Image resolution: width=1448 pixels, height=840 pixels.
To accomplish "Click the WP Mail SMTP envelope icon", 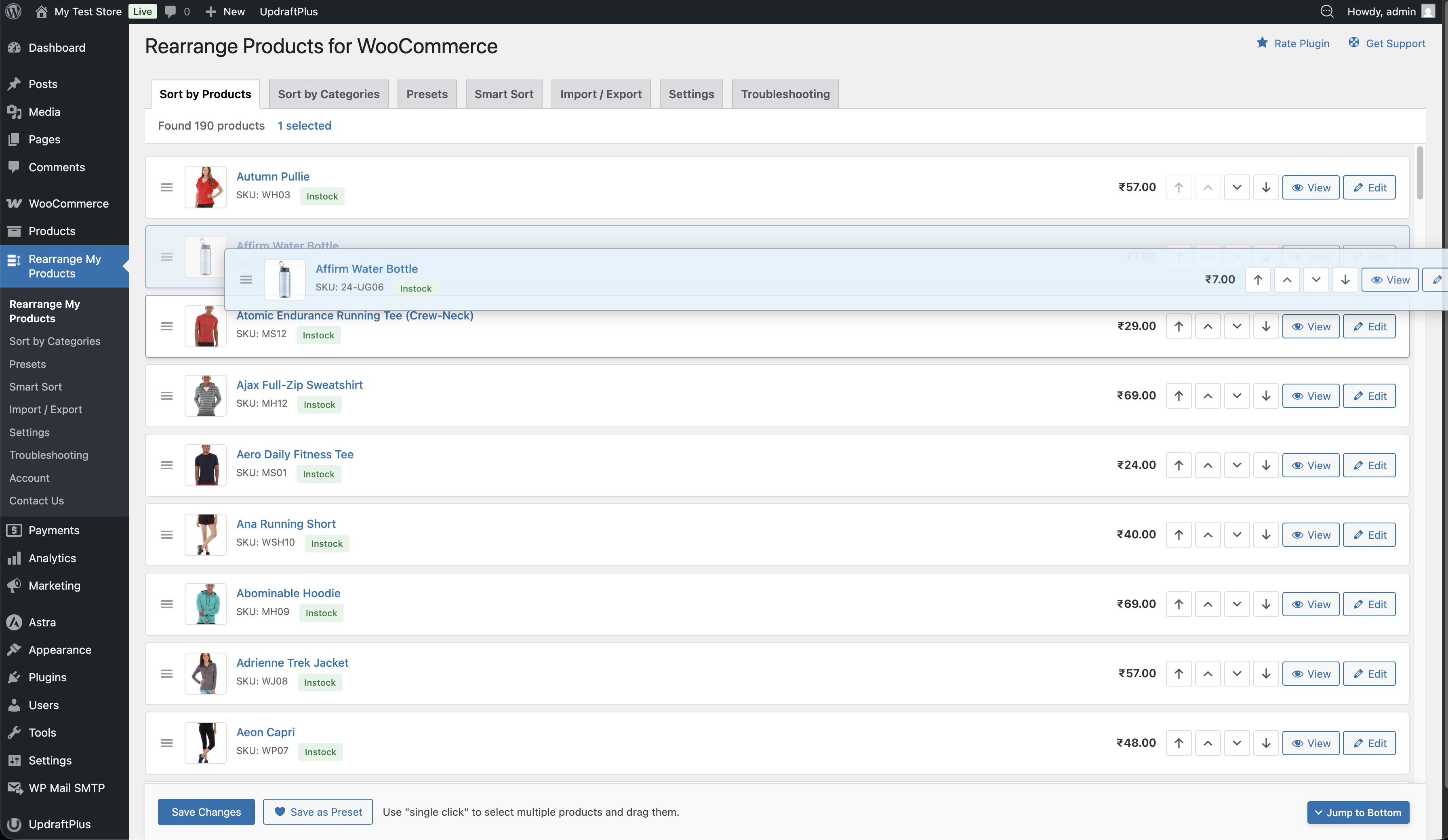I will [15, 788].
